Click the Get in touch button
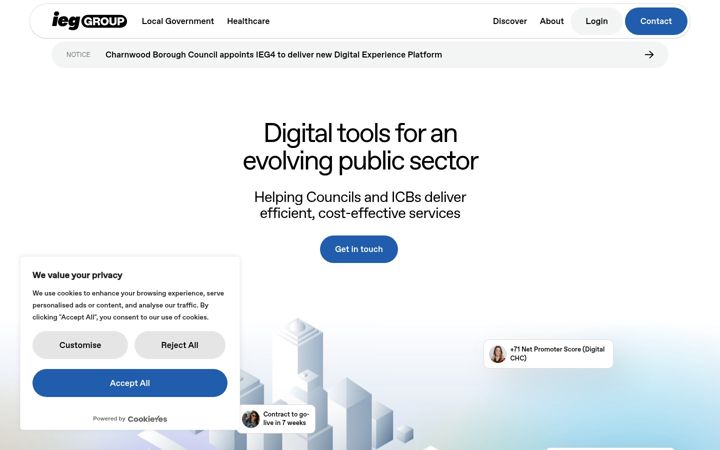Image resolution: width=720 pixels, height=450 pixels. pos(359,249)
